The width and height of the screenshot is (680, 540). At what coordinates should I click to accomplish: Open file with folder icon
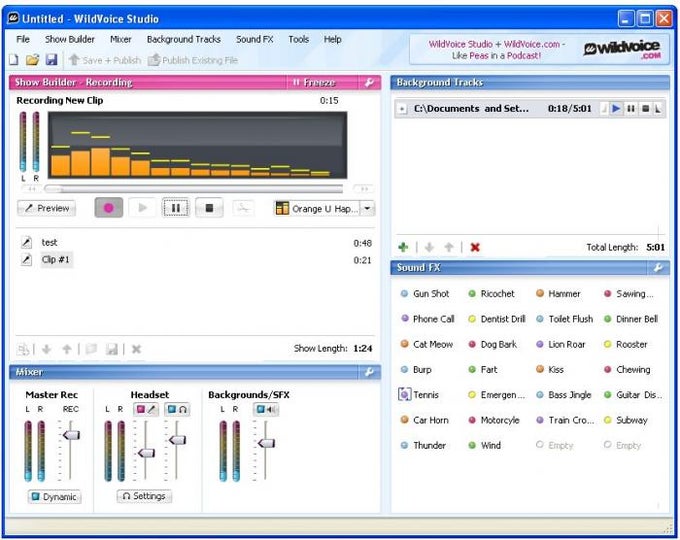point(33,60)
